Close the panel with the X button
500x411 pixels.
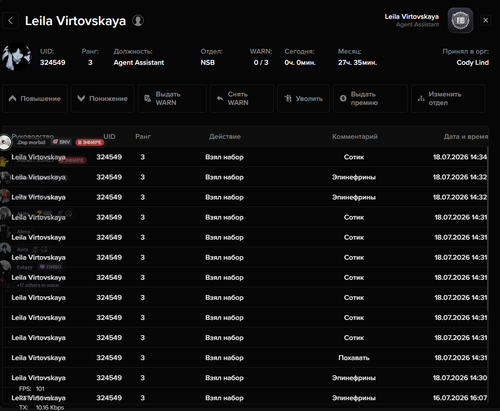[x=486, y=20]
